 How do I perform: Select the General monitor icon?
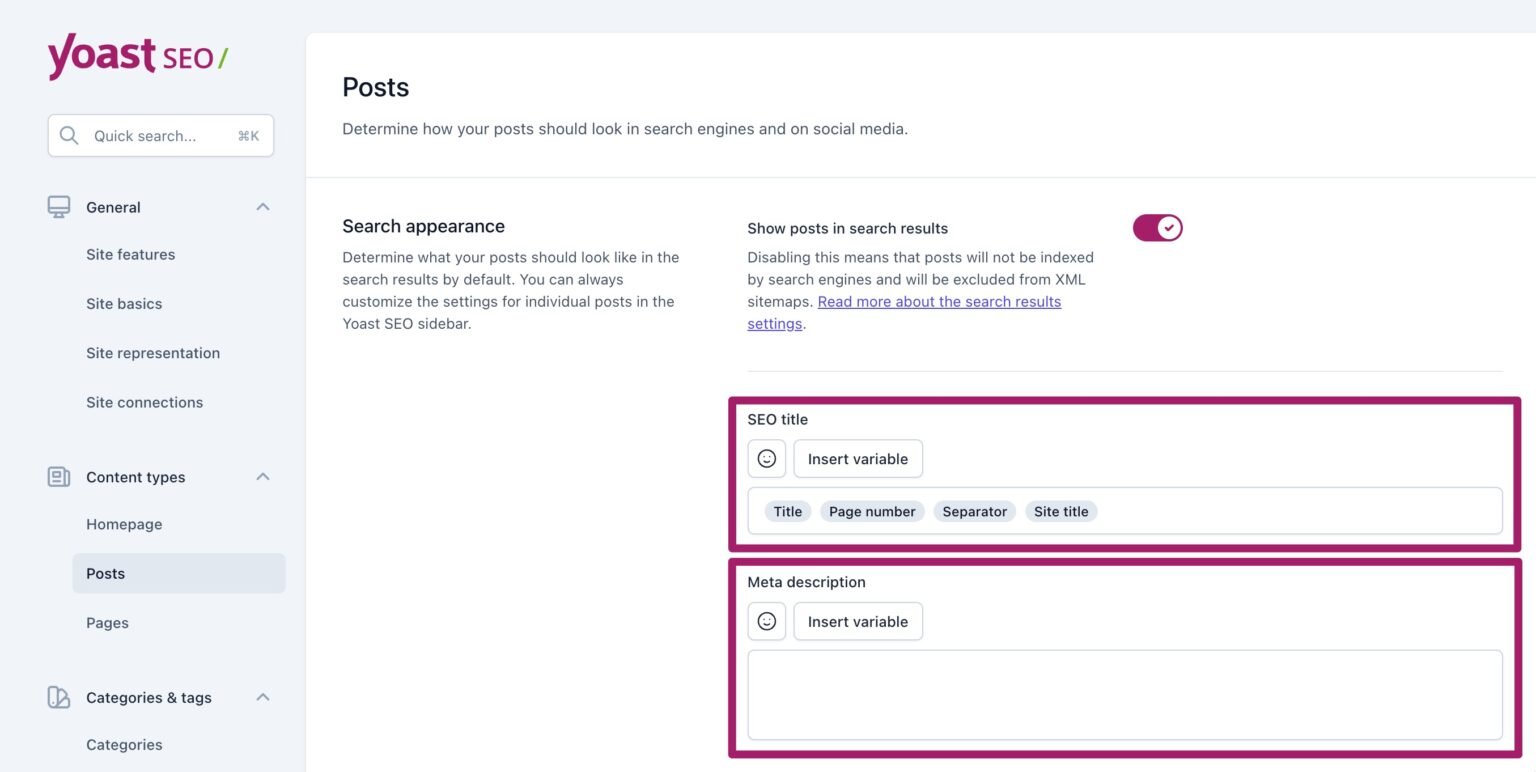pyautogui.click(x=58, y=207)
